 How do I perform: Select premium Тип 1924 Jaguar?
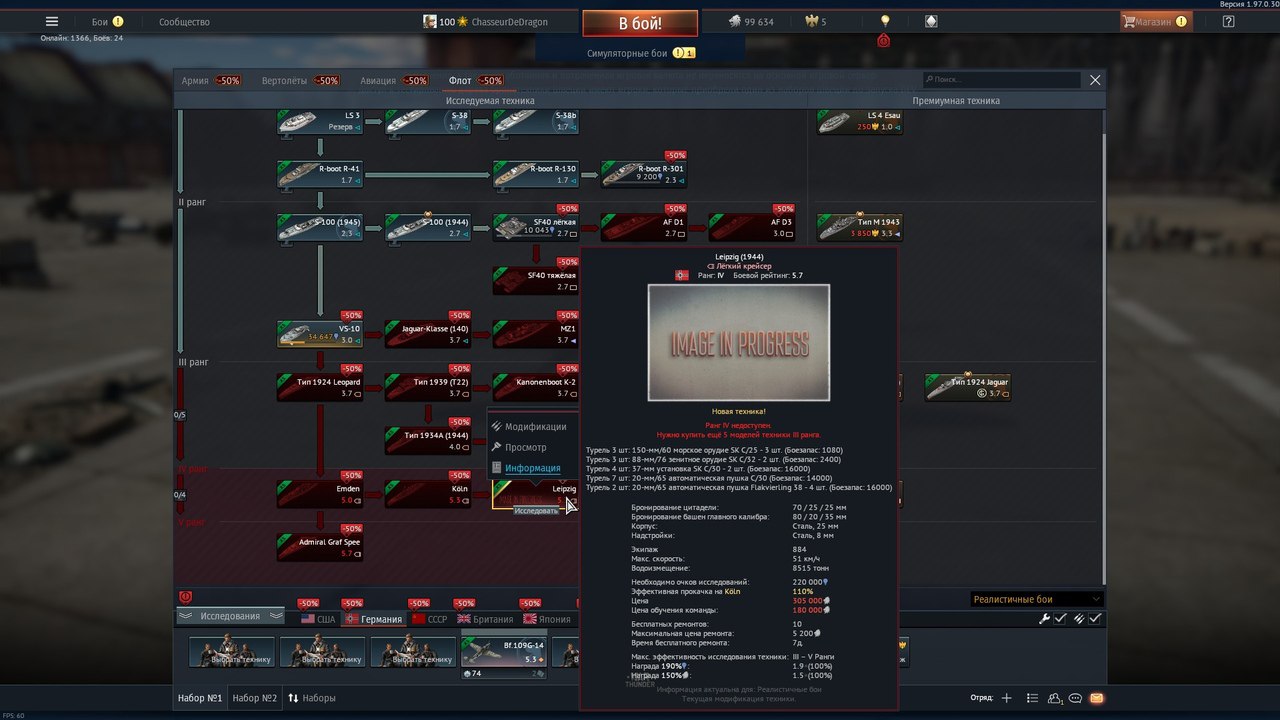point(967,388)
